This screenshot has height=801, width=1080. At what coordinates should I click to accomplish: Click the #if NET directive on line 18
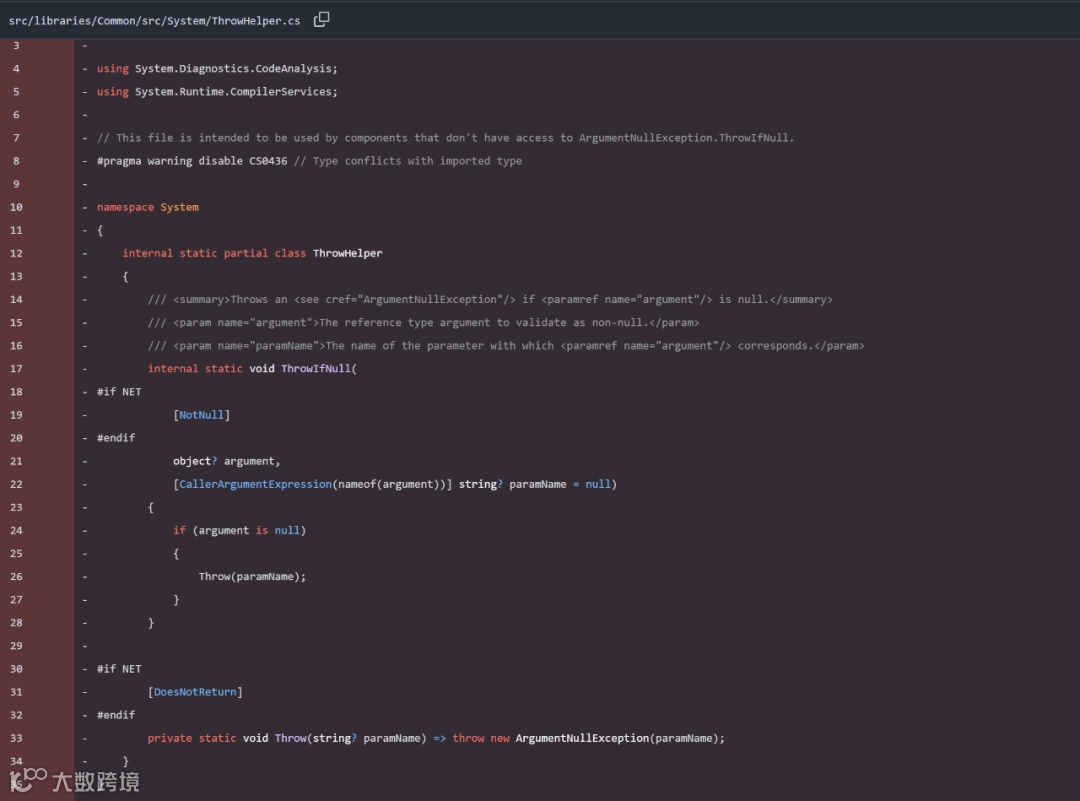tap(119, 392)
